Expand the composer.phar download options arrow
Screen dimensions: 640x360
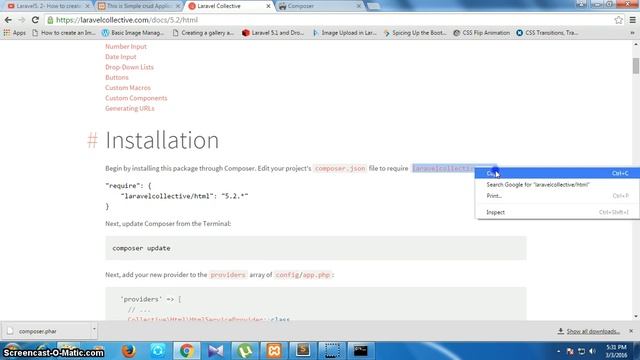(94, 329)
